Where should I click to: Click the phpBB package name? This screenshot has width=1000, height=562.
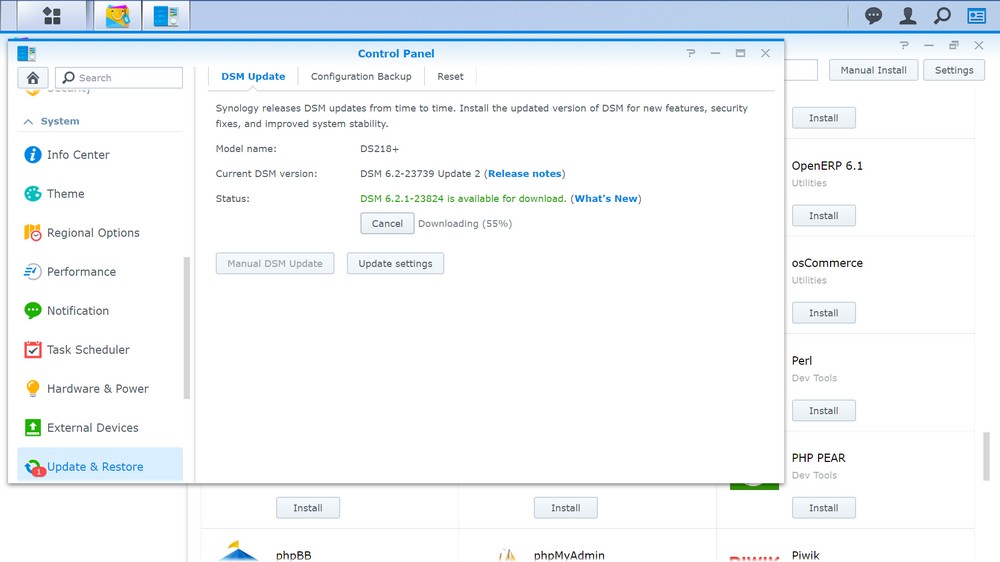pos(293,555)
